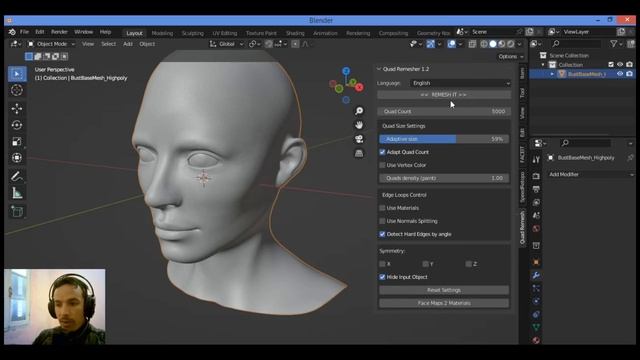Click the REMESH IT button
Image resolution: width=640 pixels, height=360 pixels.
444,94
